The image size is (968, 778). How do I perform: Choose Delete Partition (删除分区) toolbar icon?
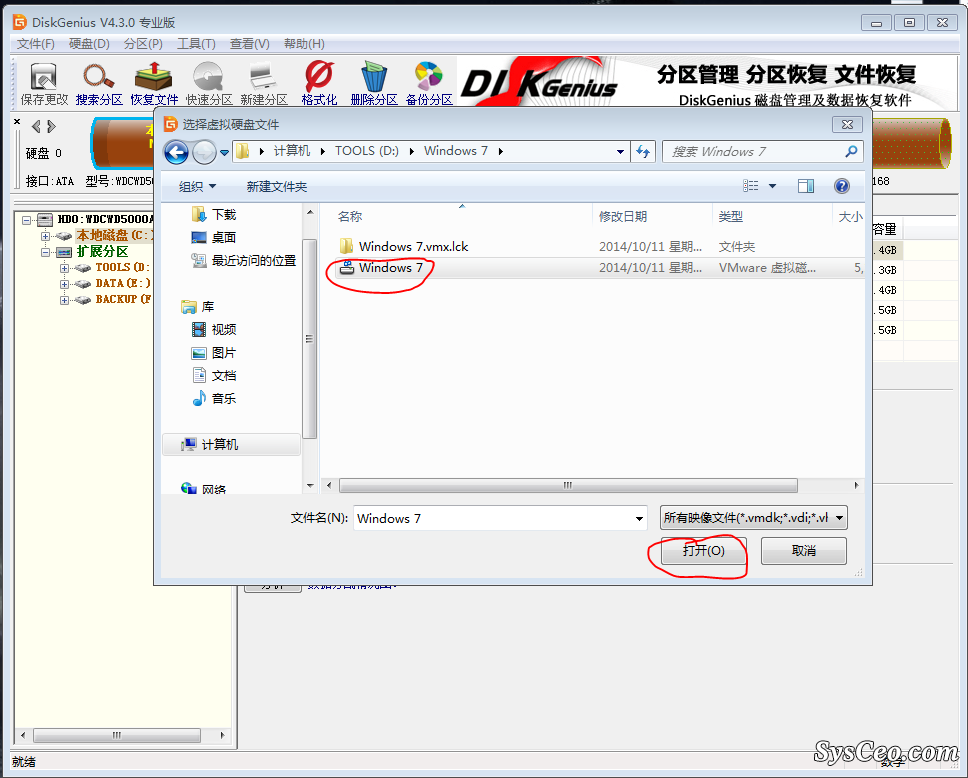click(x=373, y=83)
